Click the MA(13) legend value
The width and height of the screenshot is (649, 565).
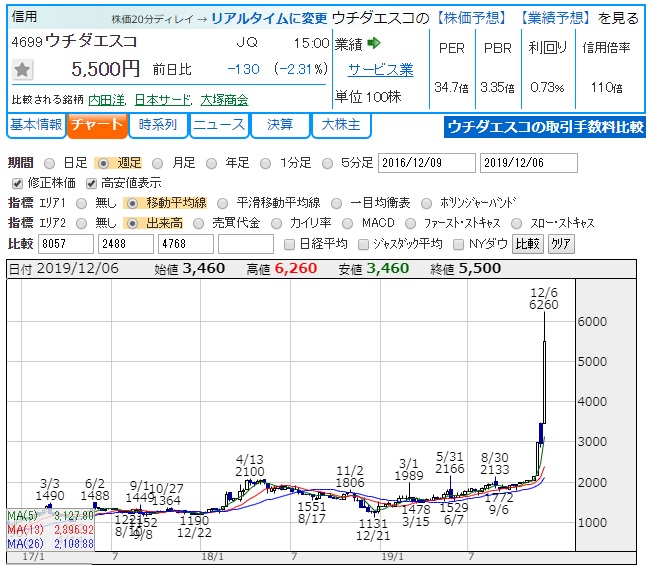[74, 529]
